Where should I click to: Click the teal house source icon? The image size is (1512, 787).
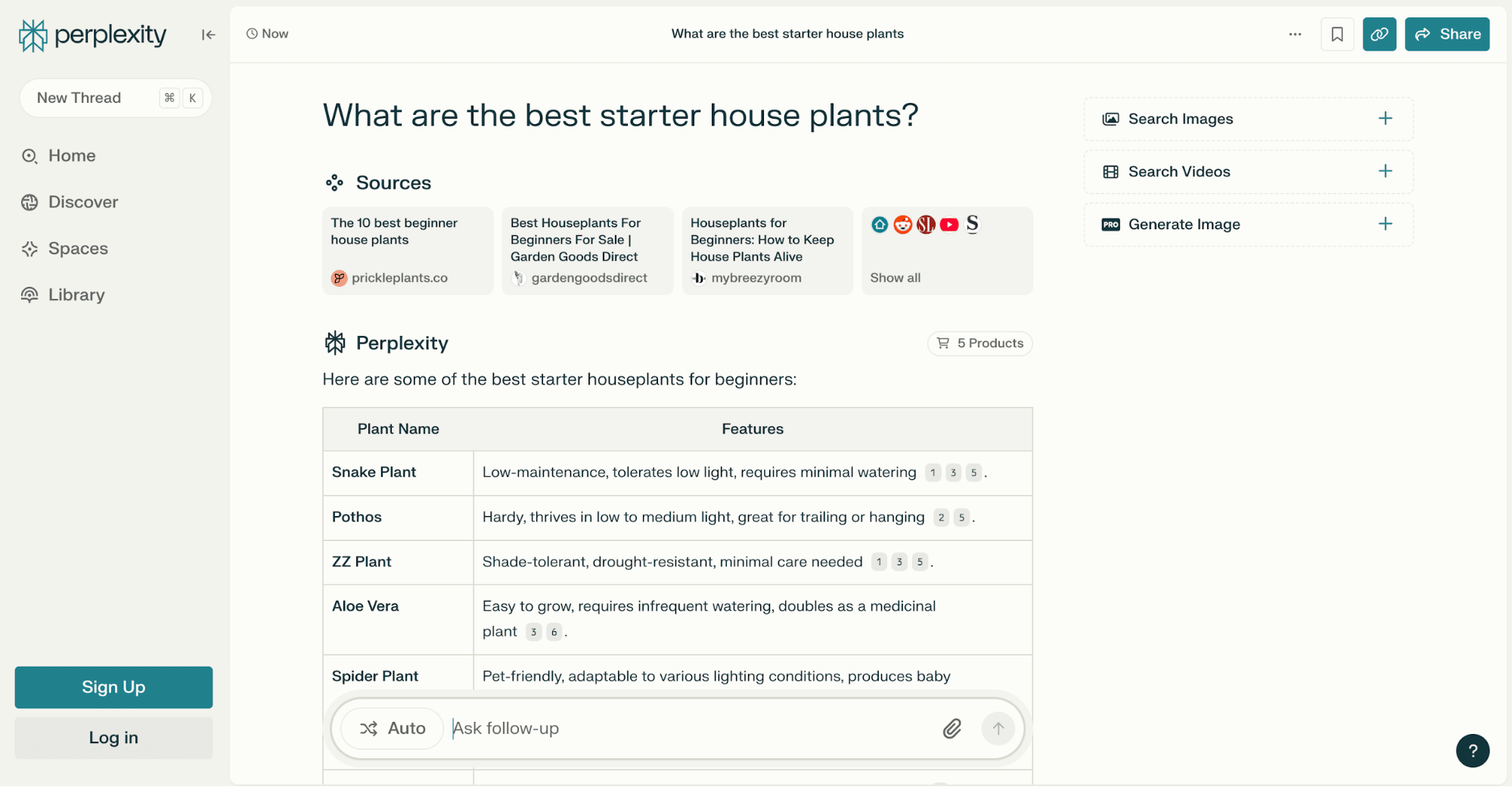(879, 225)
